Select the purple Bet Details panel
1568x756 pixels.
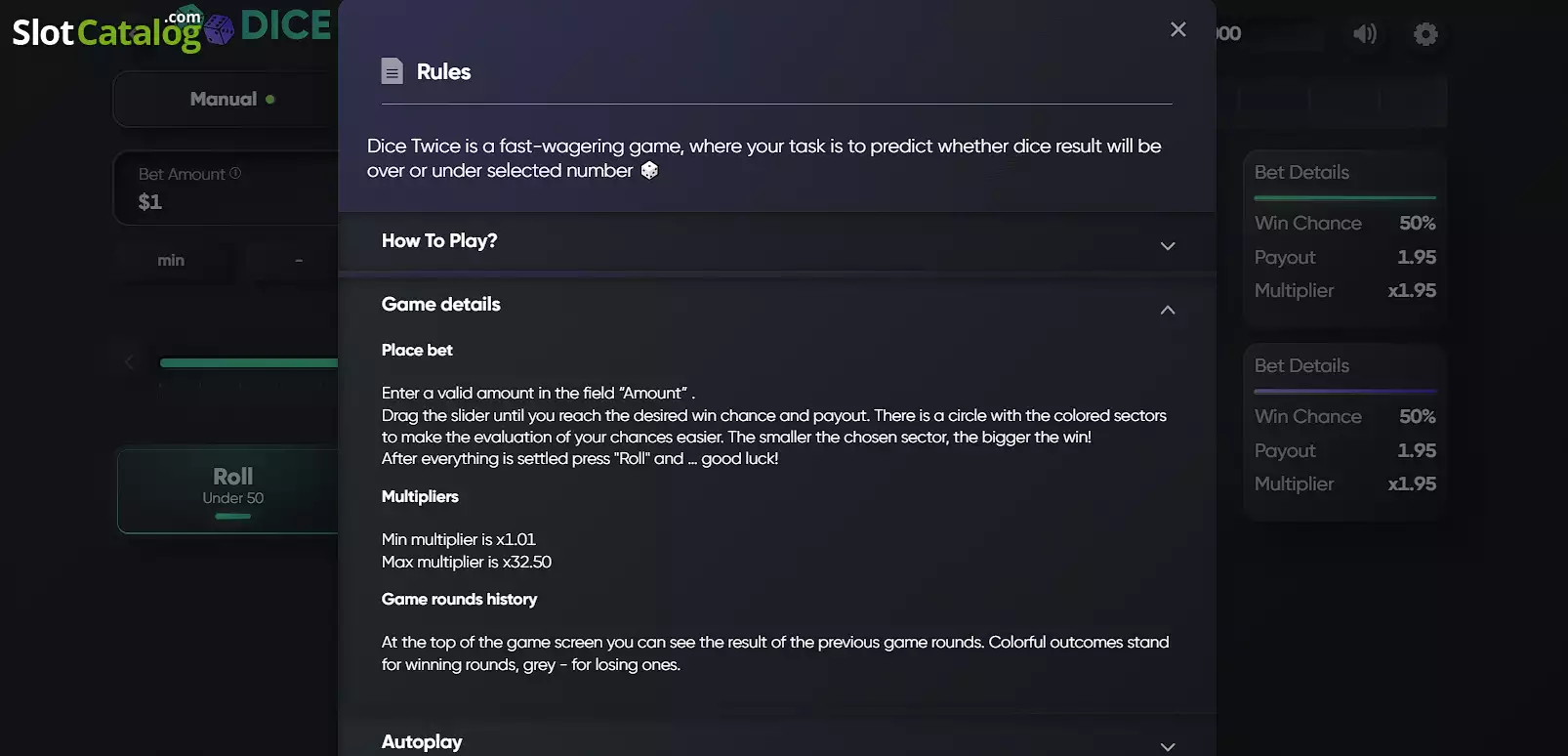[x=1344, y=432]
